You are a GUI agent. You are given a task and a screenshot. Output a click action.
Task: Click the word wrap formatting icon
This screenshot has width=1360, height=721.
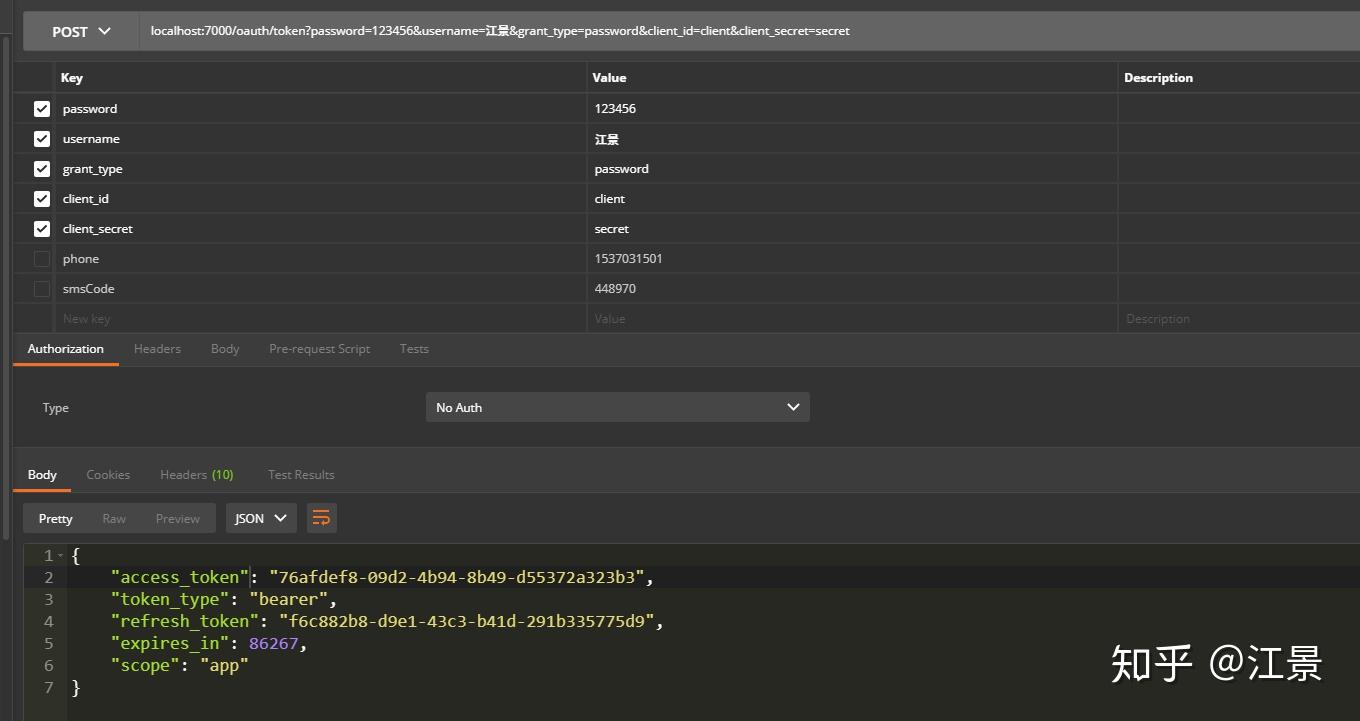click(x=321, y=517)
